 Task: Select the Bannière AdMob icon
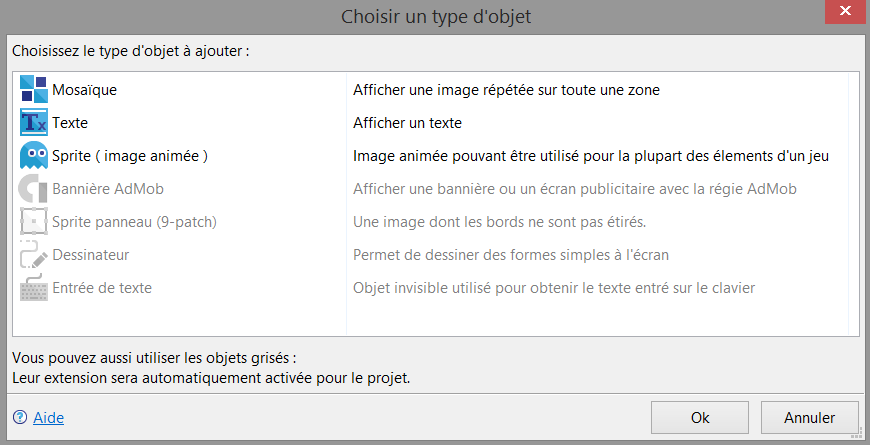point(34,189)
